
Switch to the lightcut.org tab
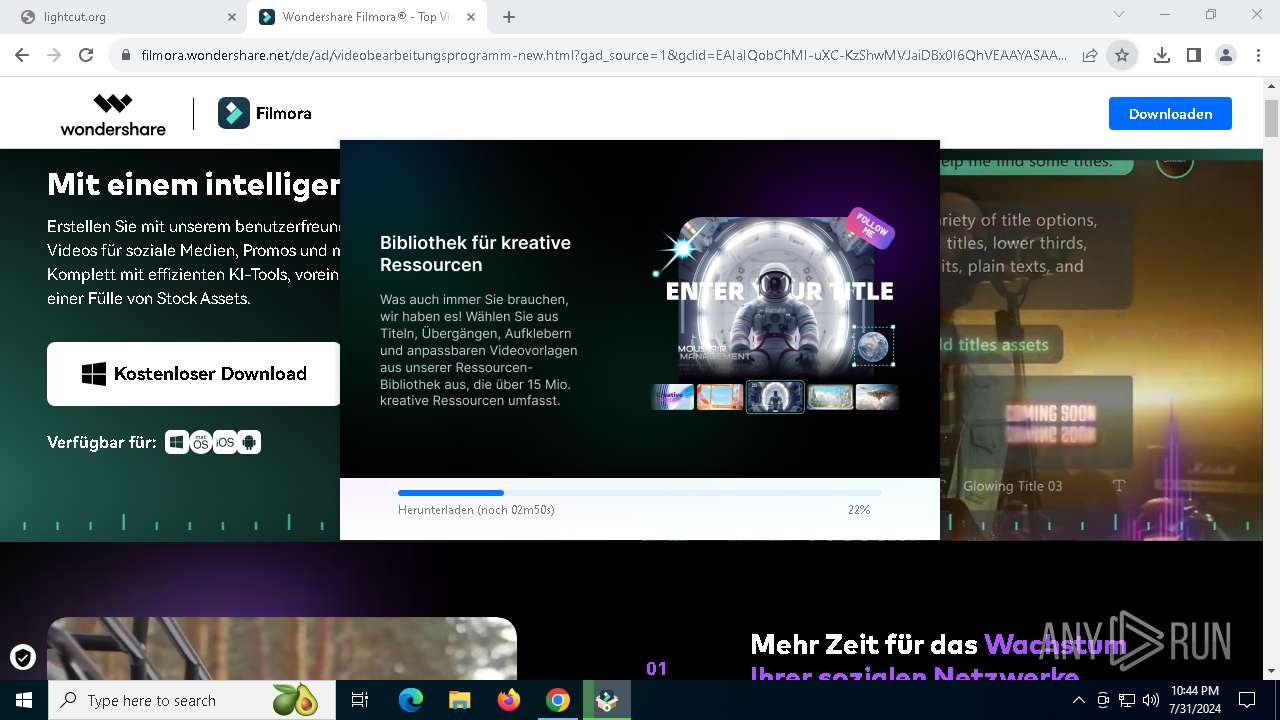tap(125, 17)
